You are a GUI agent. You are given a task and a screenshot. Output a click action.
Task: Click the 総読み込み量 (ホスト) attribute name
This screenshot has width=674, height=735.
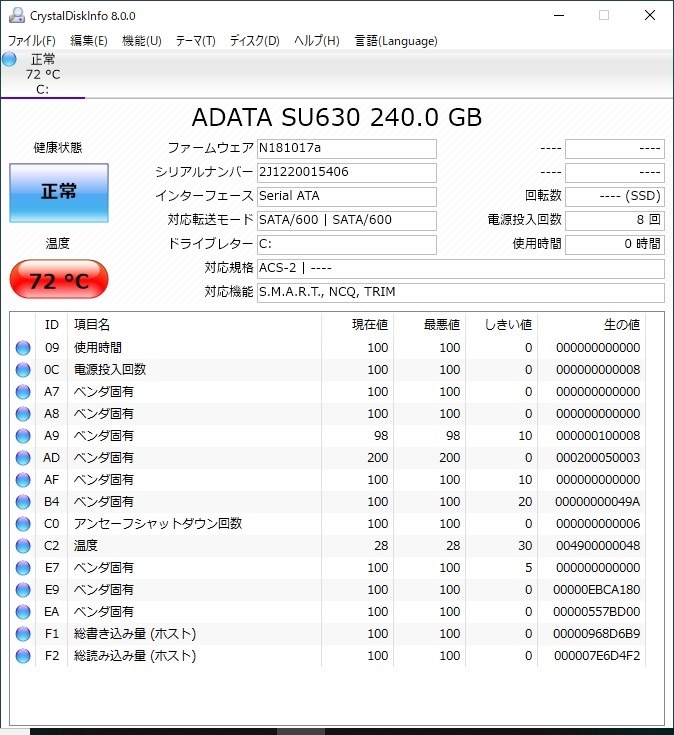click(135, 656)
